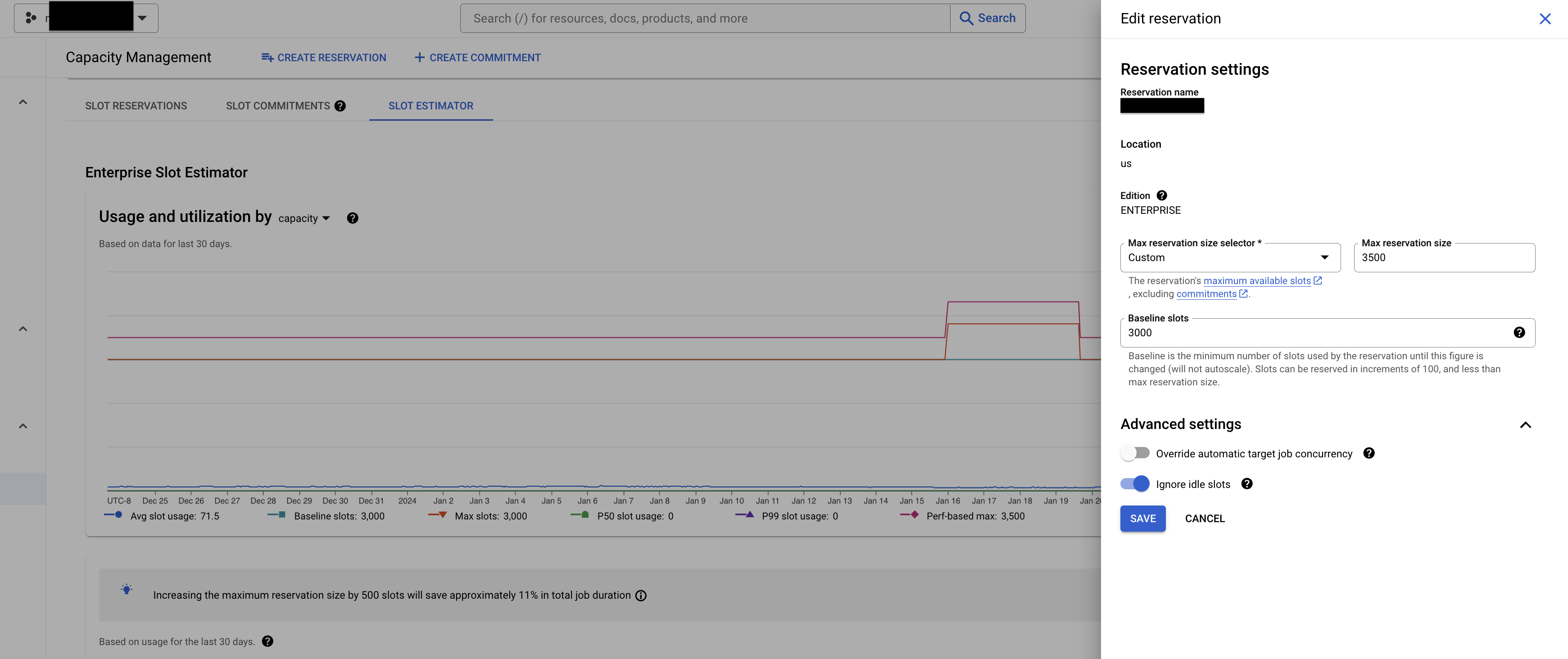Click the increasing maximum reservation size info icon

click(640, 594)
